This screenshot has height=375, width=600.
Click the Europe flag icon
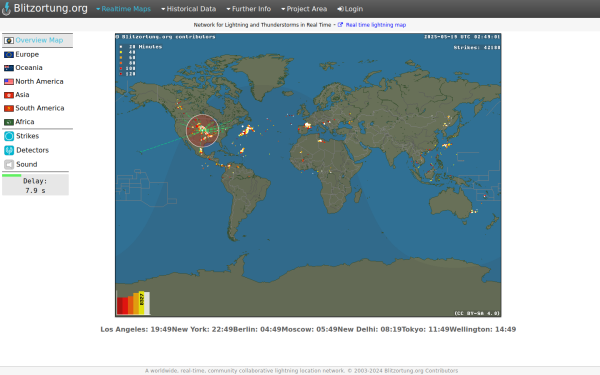coord(9,55)
